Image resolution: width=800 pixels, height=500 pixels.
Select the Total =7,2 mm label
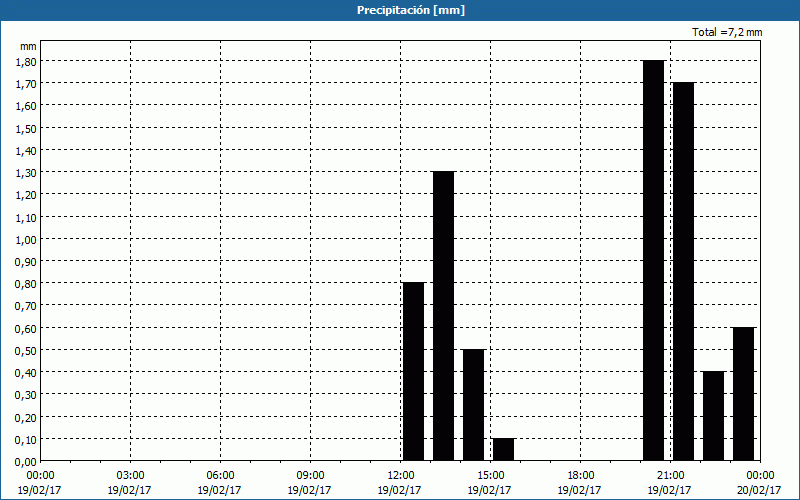coord(727,32)
